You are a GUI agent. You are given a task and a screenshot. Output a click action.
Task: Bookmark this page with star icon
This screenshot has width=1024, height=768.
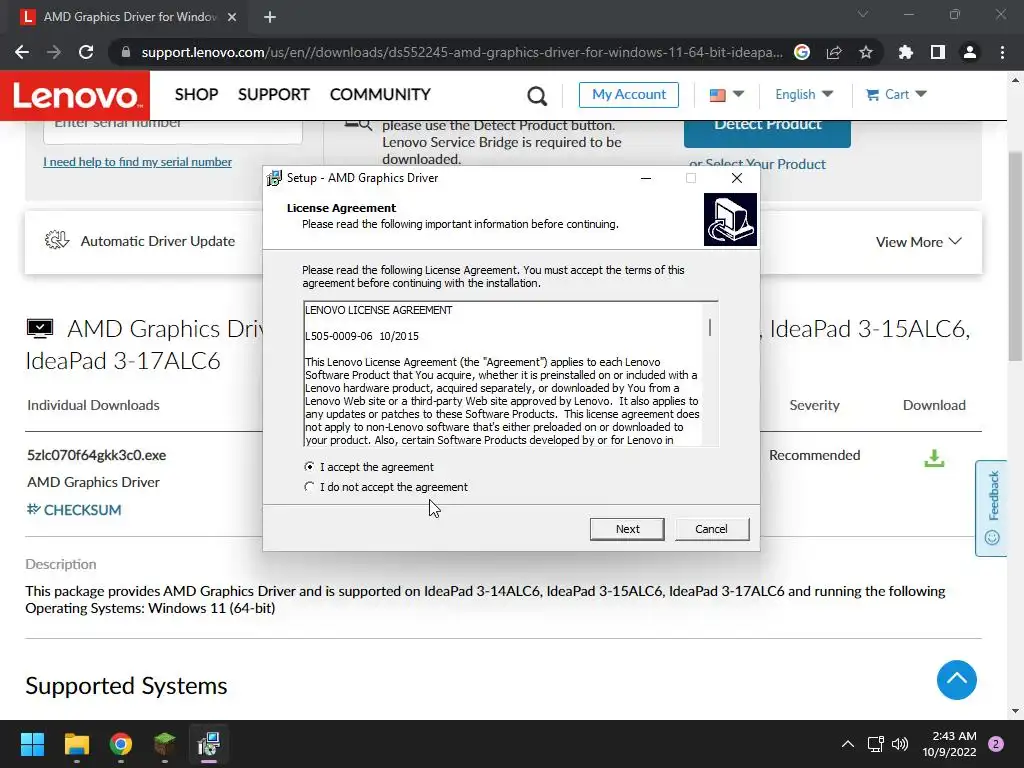[866, 52]
